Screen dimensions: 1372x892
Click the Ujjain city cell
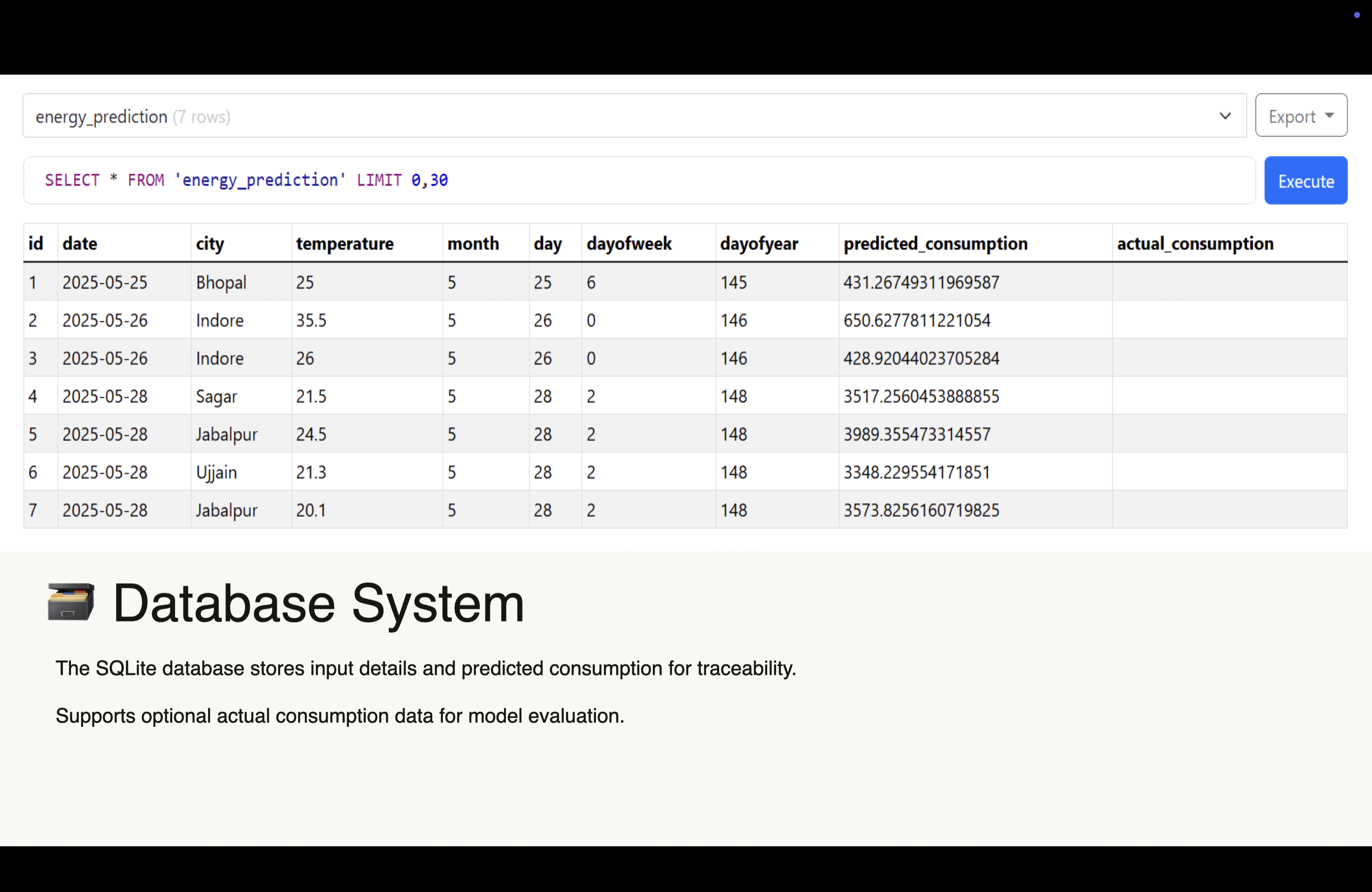click(216, 473)
